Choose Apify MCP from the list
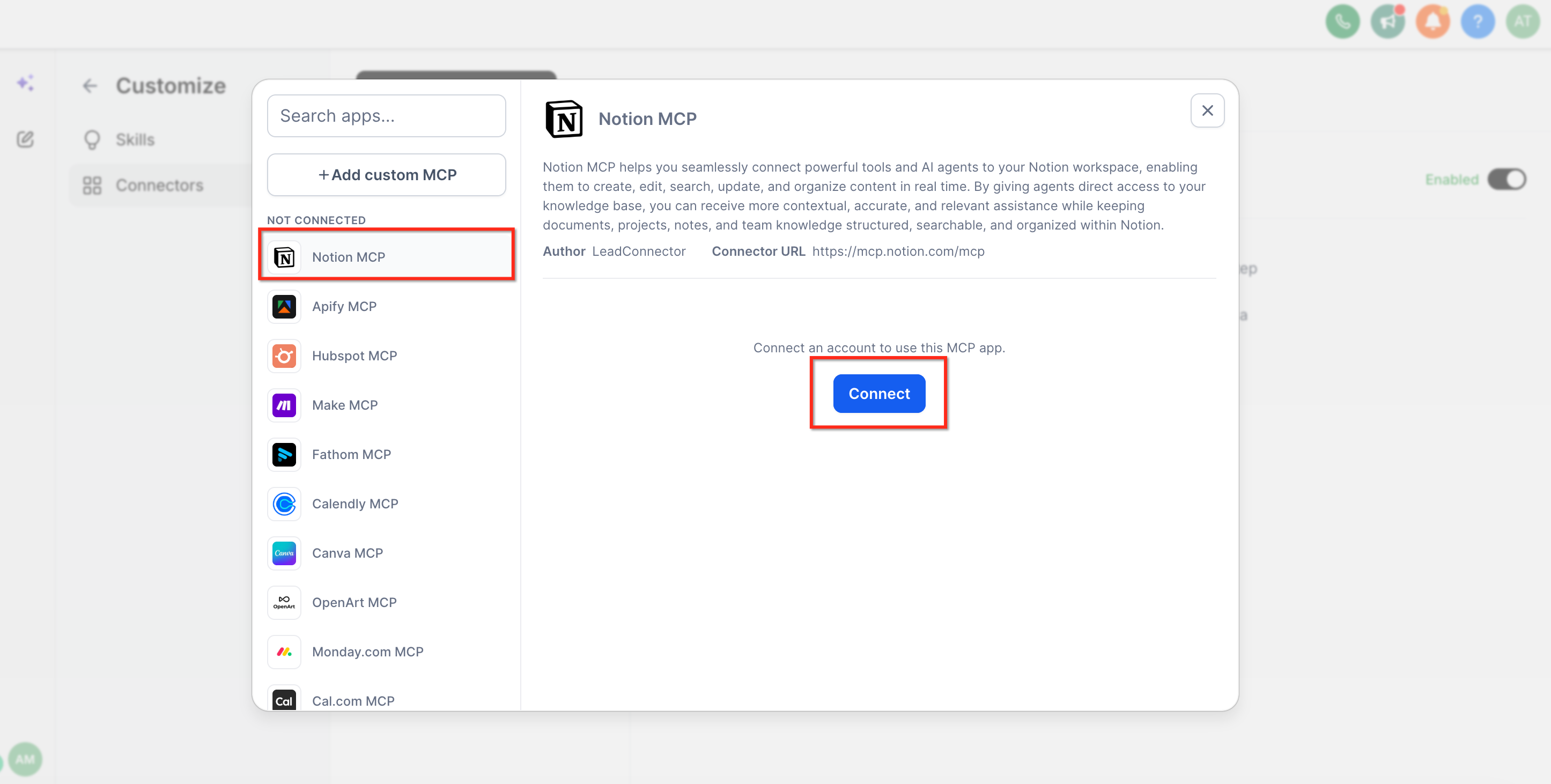The height and width of the screenshot is (784, 1551). pyautogui.click(x=387, y=307)
